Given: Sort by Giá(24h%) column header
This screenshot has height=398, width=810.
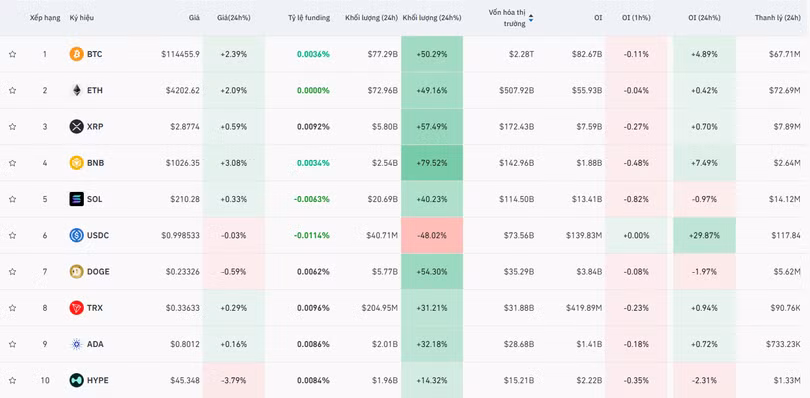Looking at the screenshot, I should (x=234, y=18).
